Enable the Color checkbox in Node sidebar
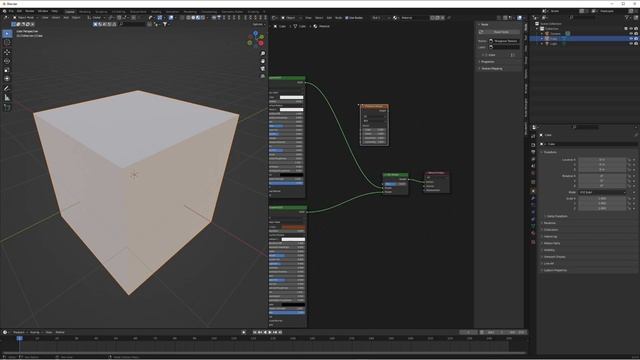The image size is (640, 360). (487, 55)
